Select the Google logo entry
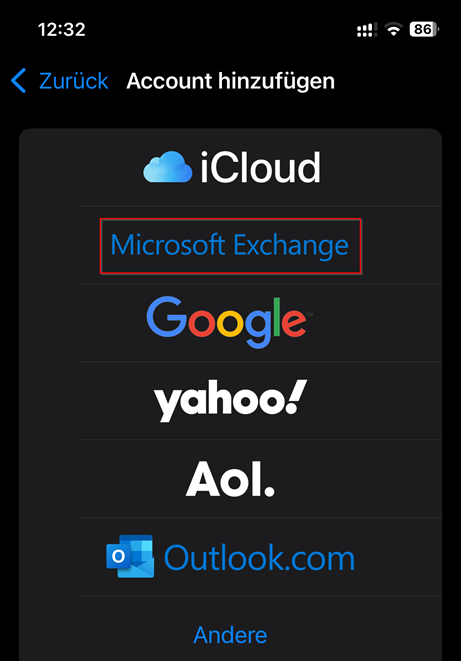The image size is (461, 661). (228, 322)
